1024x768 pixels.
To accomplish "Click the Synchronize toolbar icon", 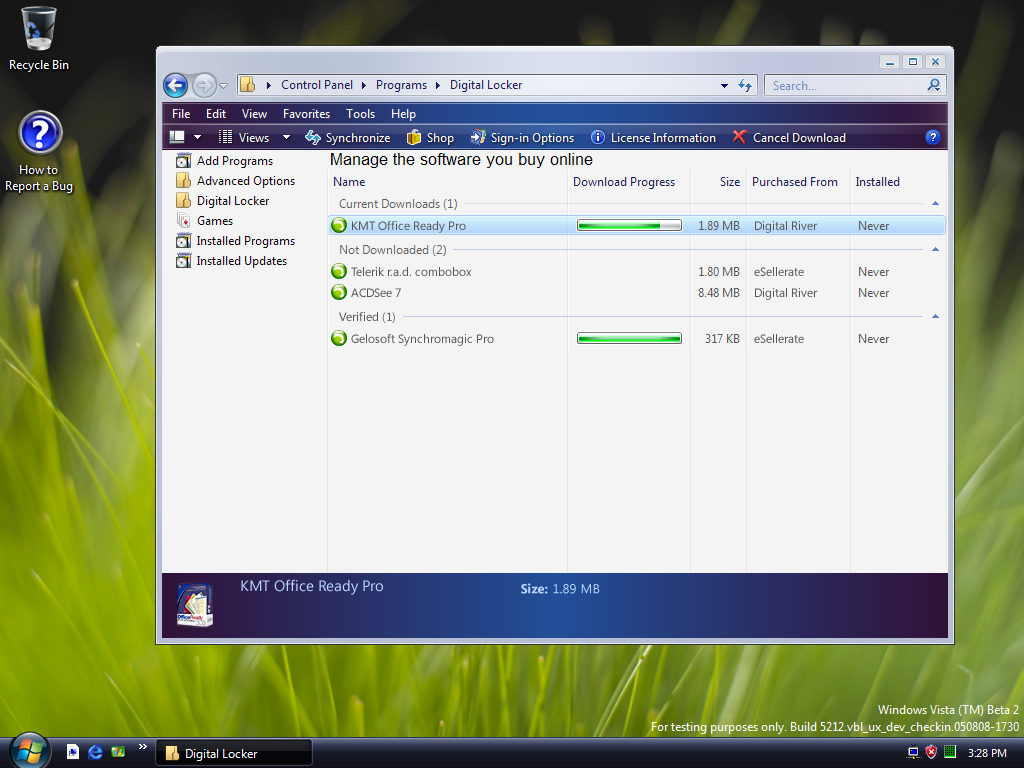I will (x=312, y=138).
